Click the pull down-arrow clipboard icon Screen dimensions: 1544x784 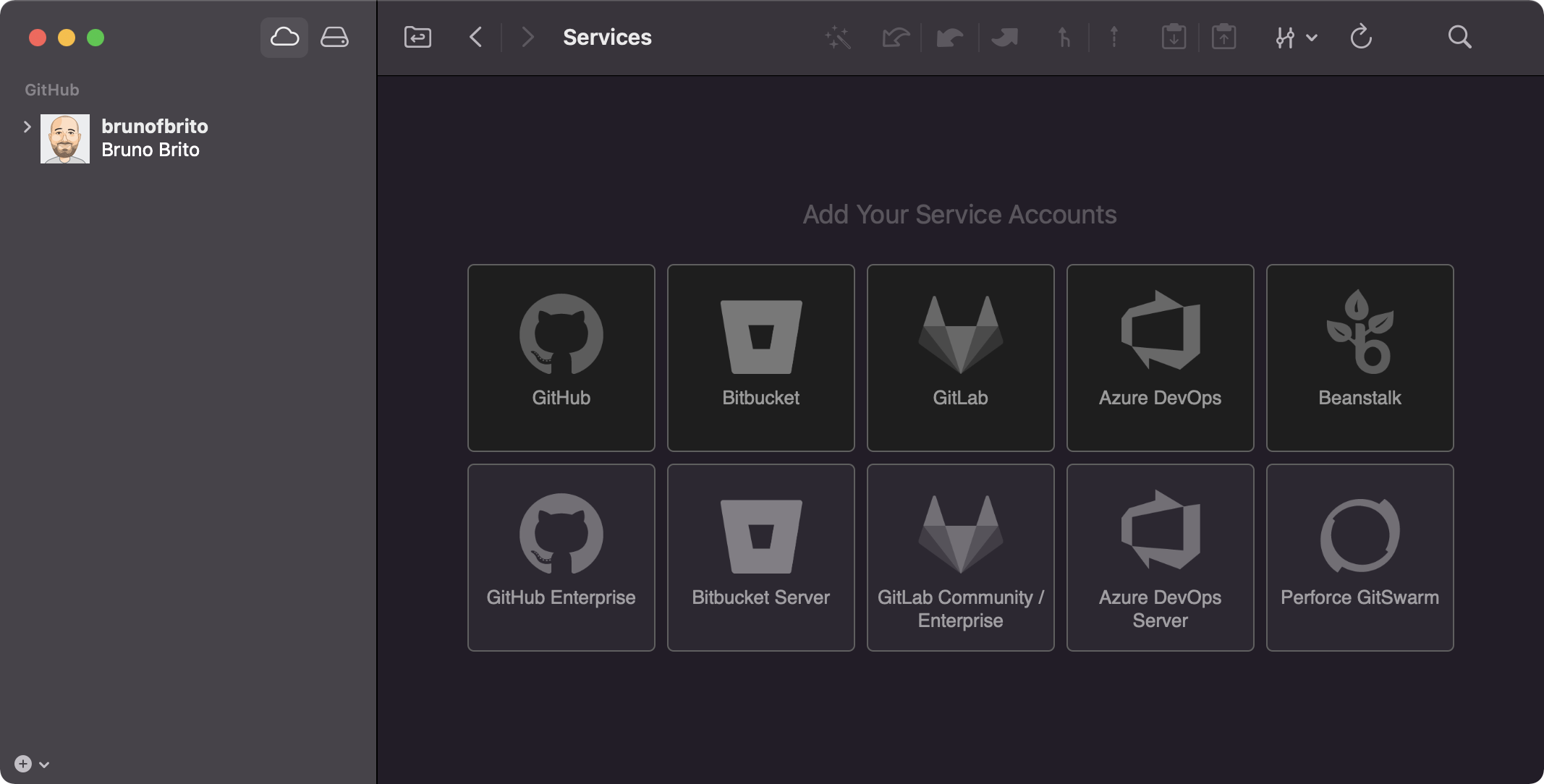(1174, 36)
